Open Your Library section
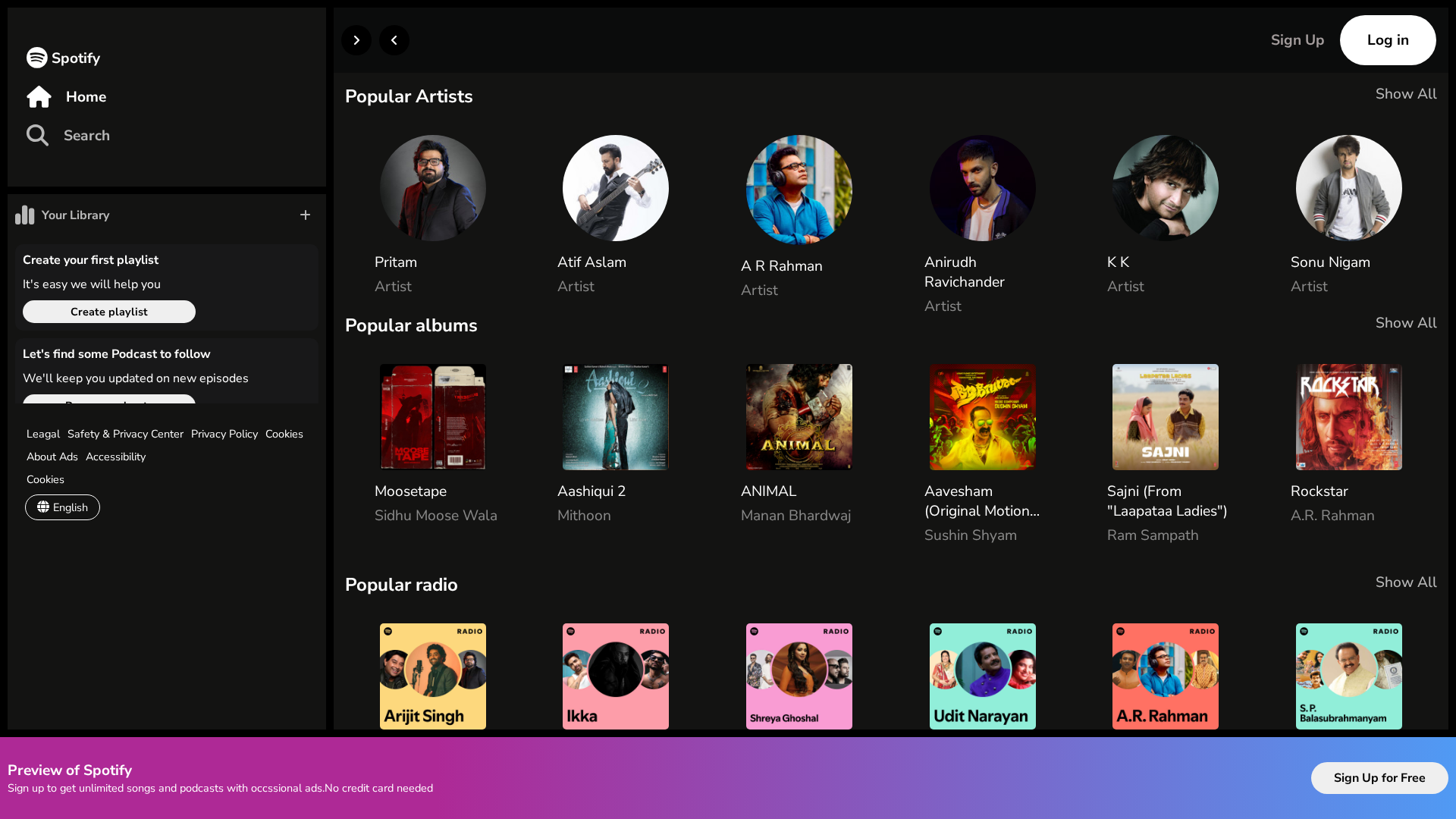 tap(75, 215)
